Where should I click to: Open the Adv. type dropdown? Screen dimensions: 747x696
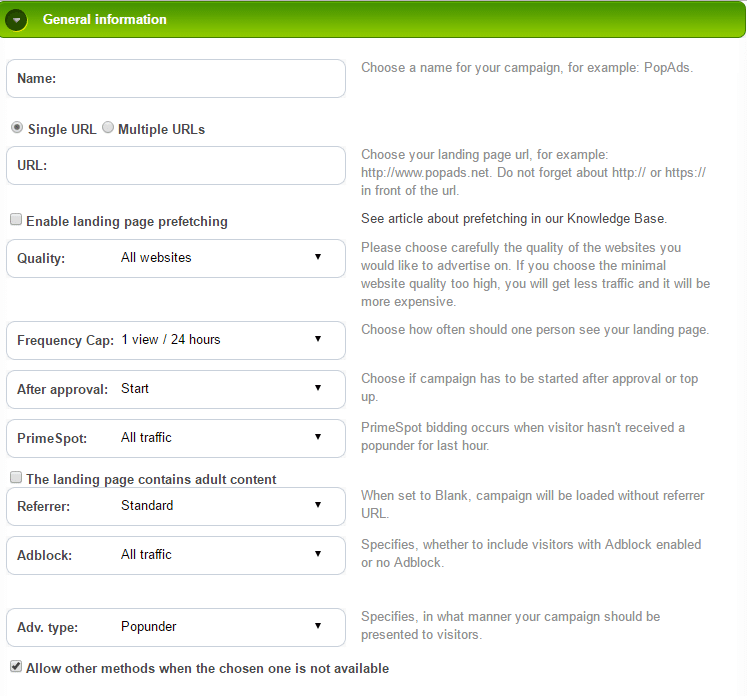220,627
